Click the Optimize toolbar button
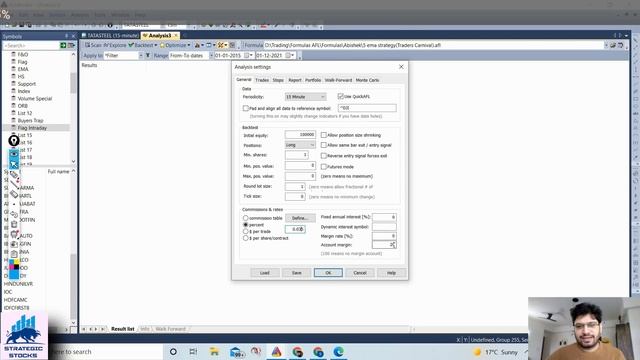Image resolution: width=640 pixels, height=360 pixels. tap(173, 45)
